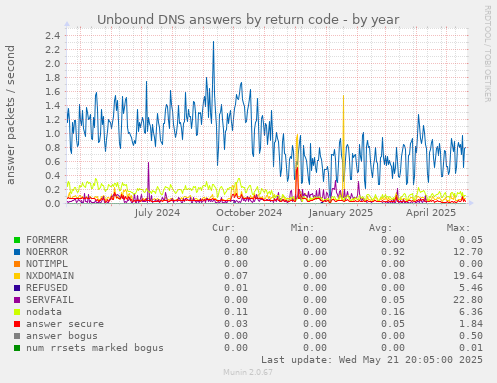
Task: Click the graph title Unbound DNS answers
Action: tap(248, 20)
